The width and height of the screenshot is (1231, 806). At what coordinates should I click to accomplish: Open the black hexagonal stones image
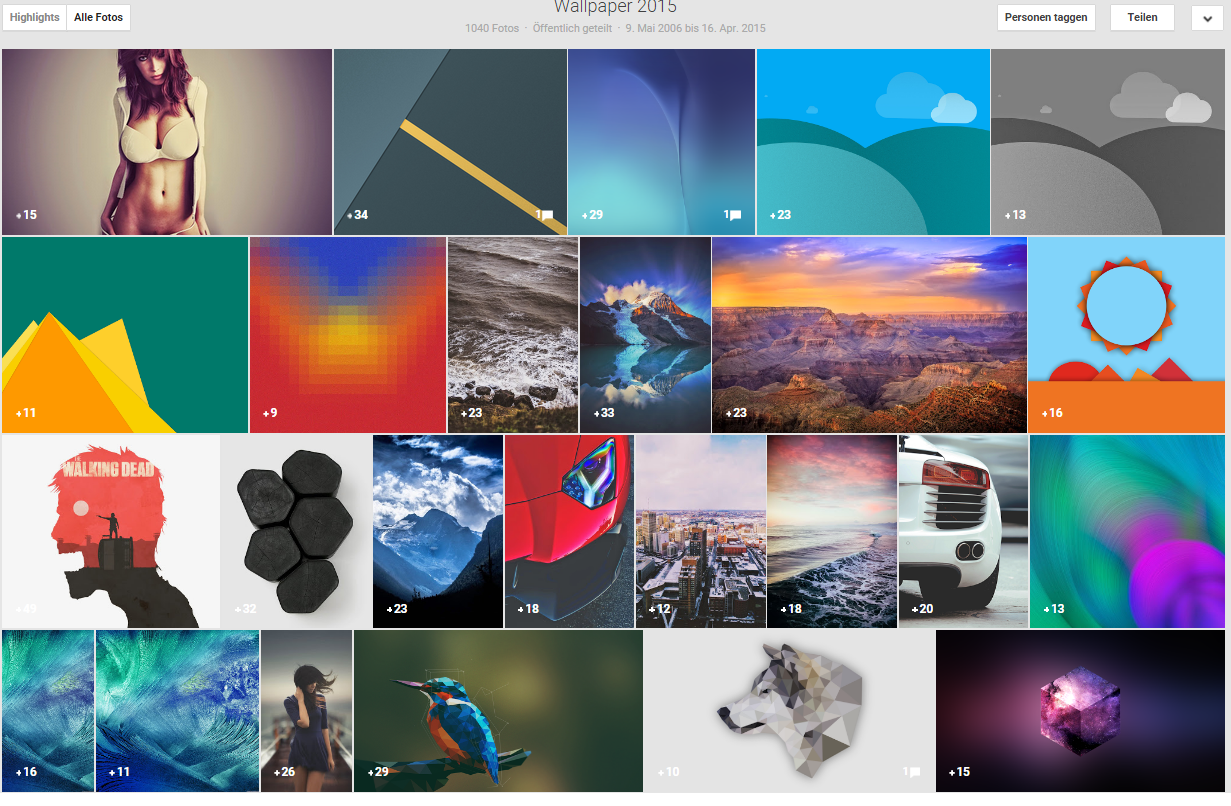295,530
